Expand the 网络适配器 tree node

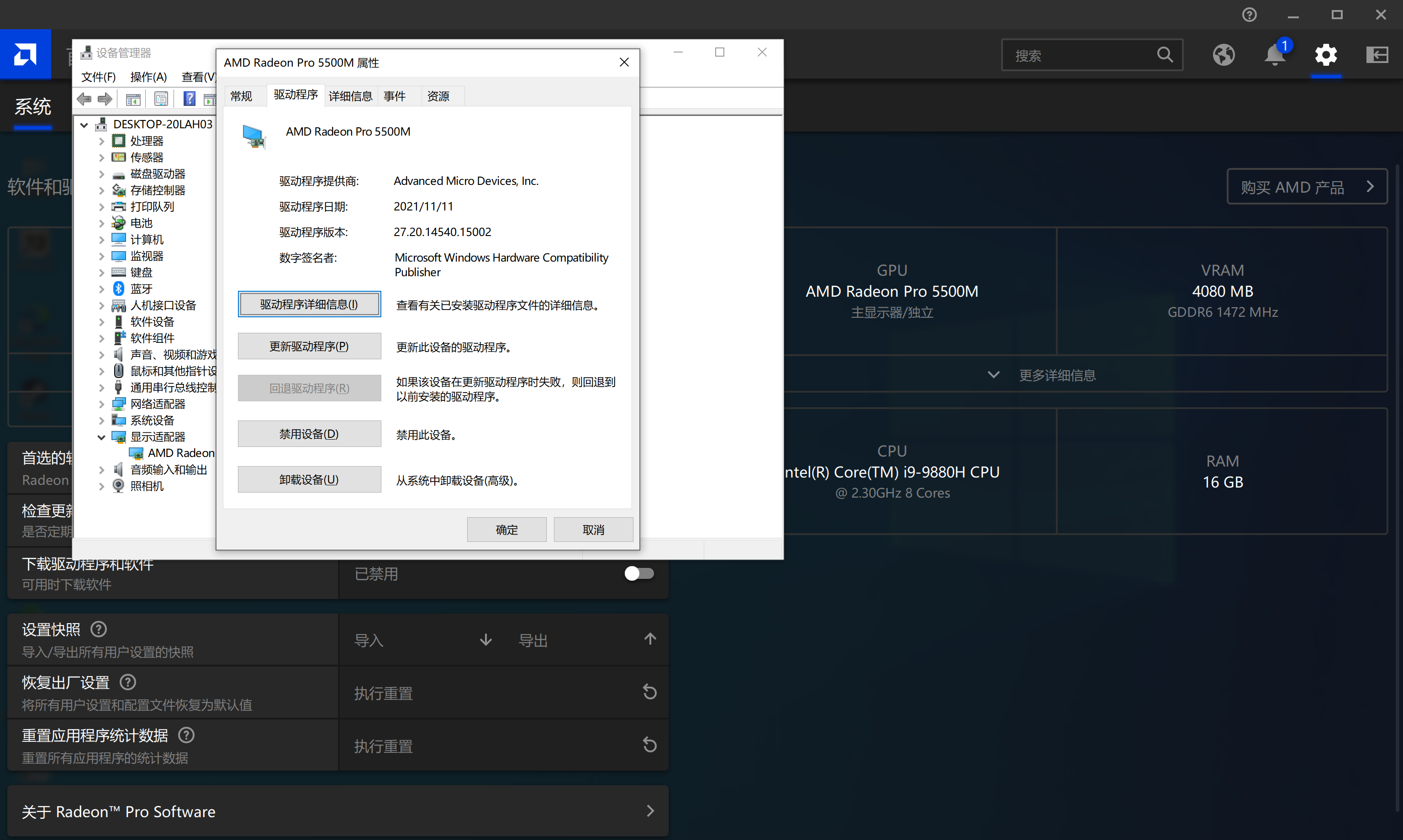pos(101,404)
